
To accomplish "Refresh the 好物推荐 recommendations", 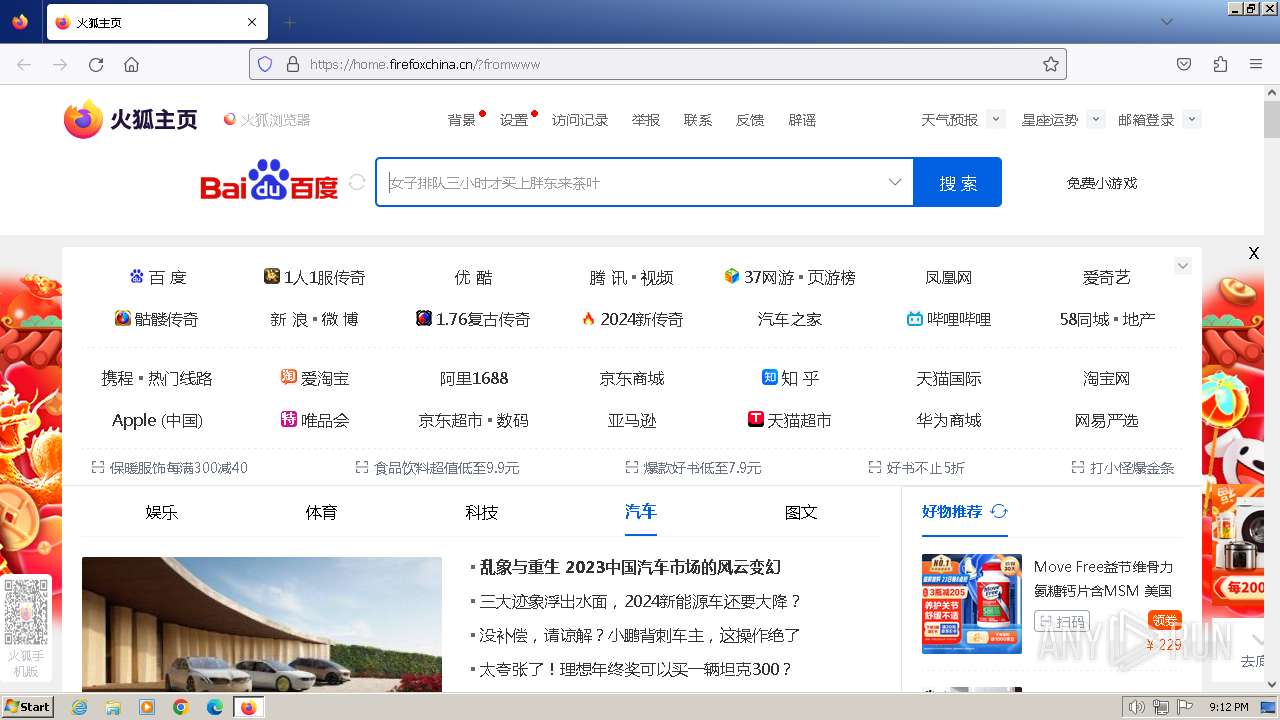I will (x=999, y=511).
